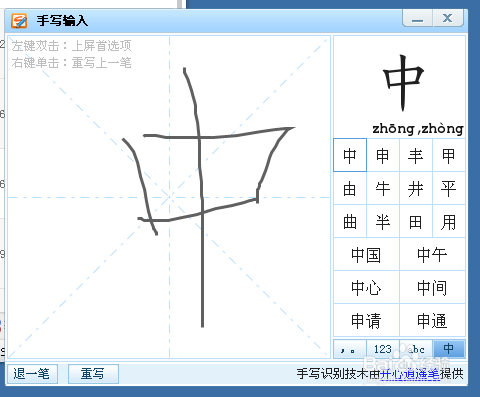The width and height of the screenshot is (480, 397).
Task: Select candidate character 申
Action: (383, 155)
